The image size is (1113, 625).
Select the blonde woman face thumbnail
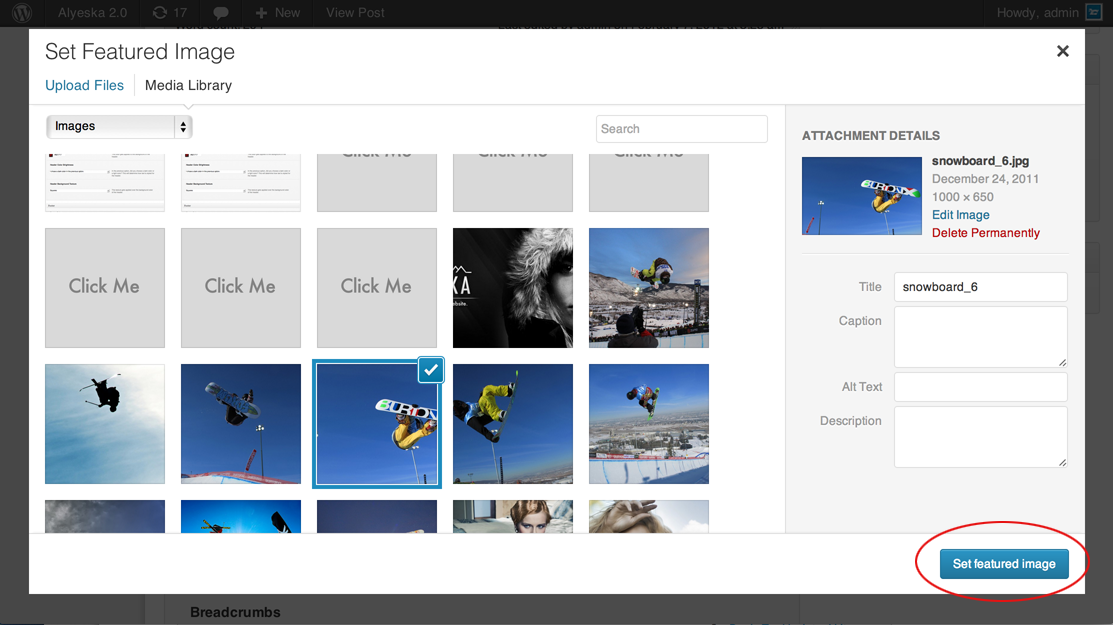click(512, 516)
